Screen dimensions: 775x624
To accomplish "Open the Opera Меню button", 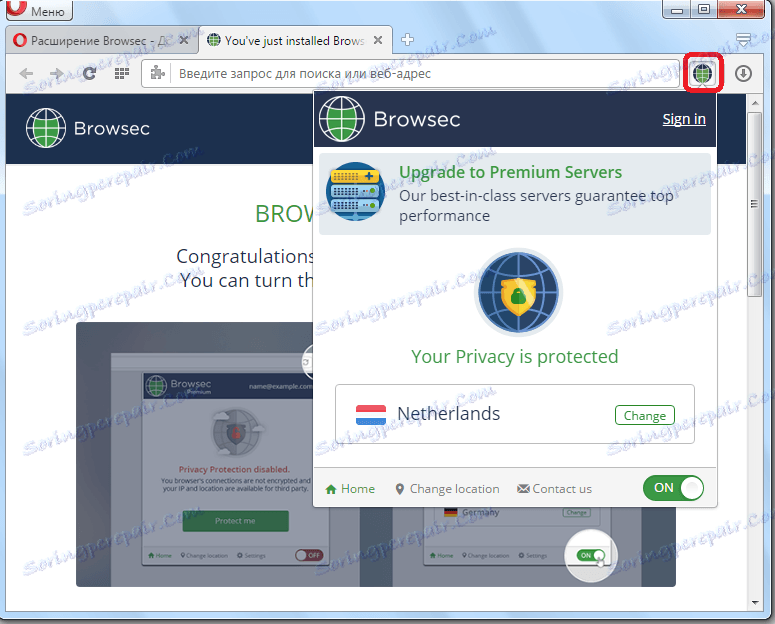I will pos(39,10).
